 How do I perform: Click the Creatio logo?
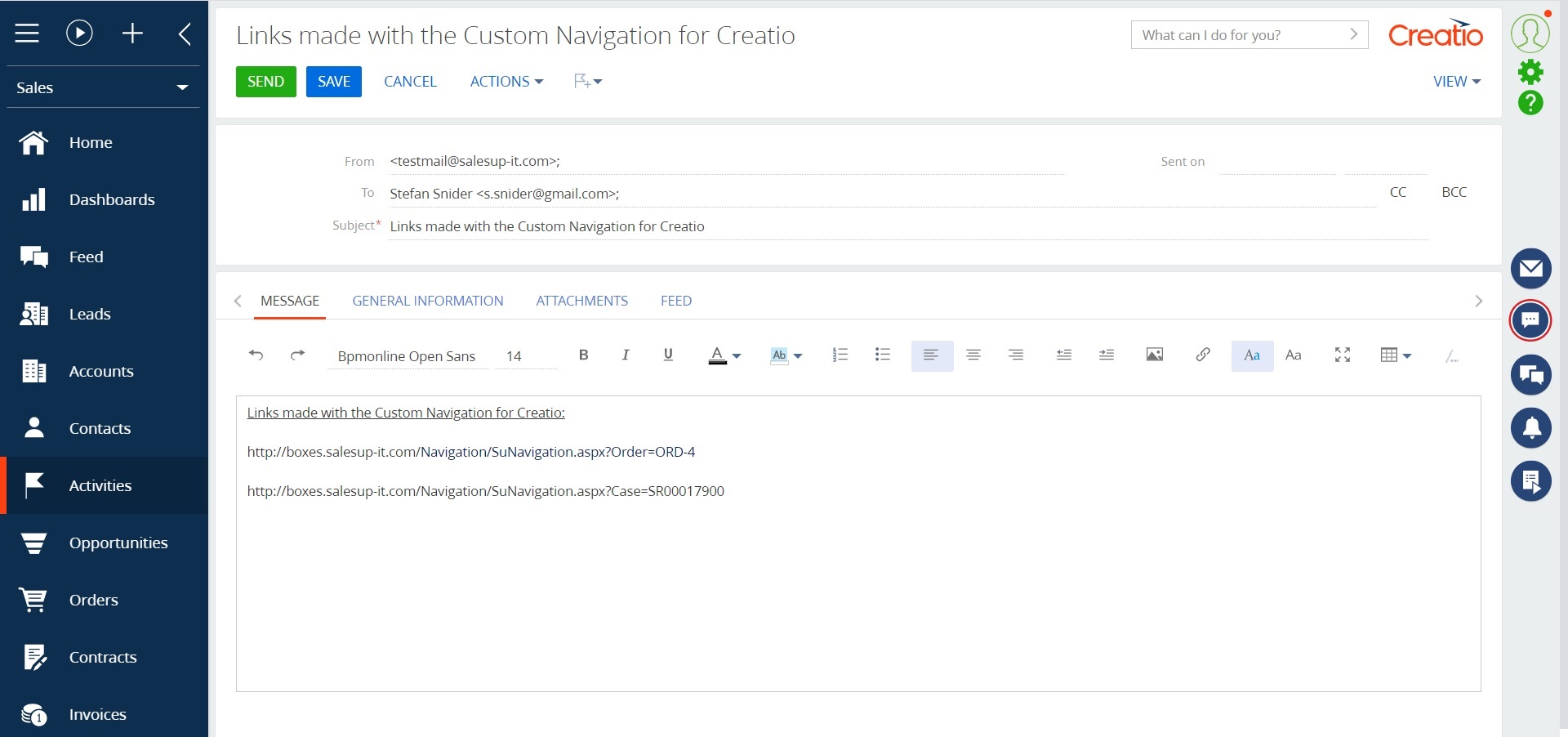pos(1436,33)
